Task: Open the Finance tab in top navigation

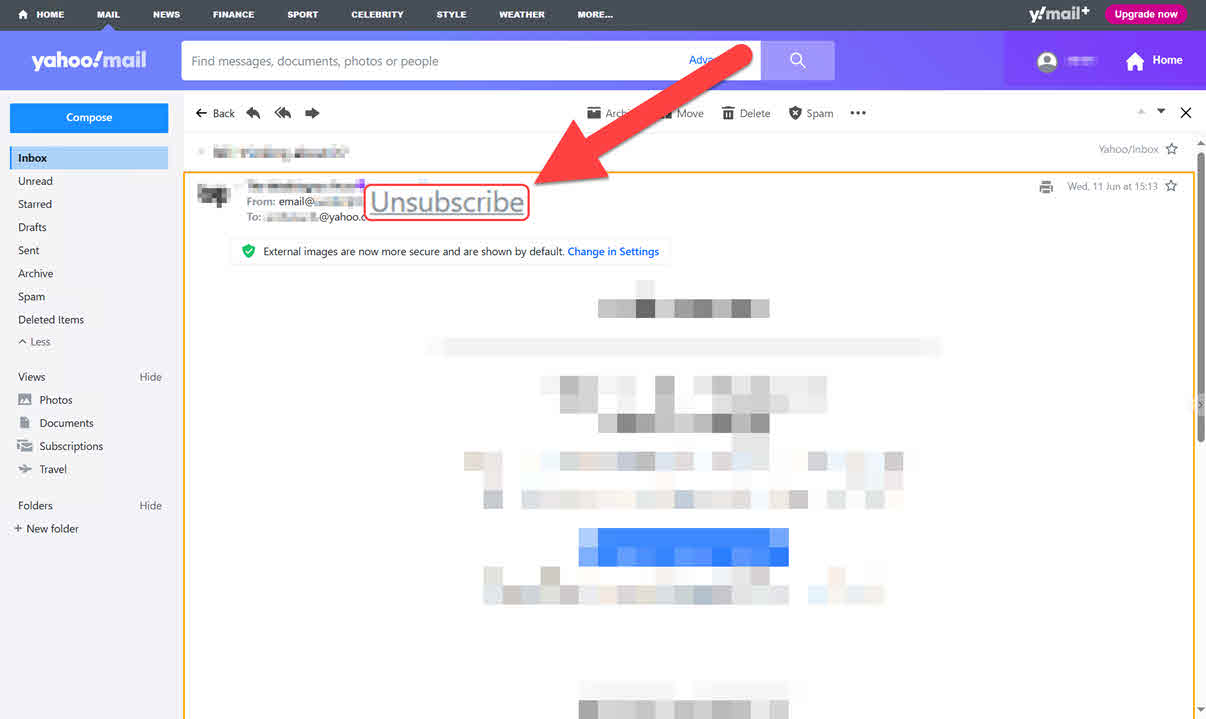Action: coord(233,15)
